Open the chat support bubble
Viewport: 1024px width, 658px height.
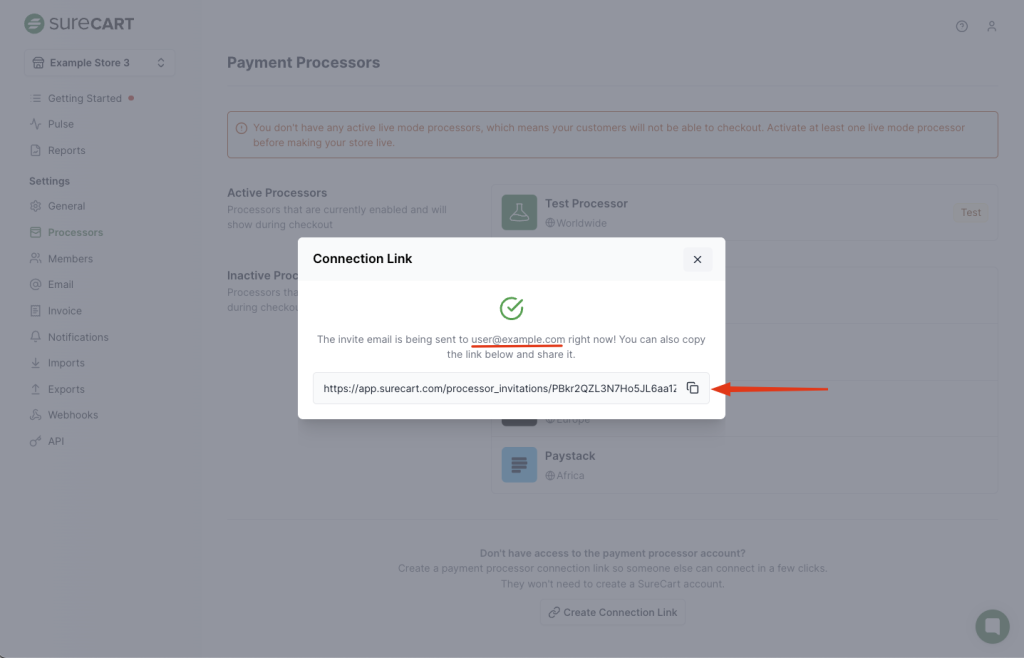pyautogui.click(x=992, y=626)
